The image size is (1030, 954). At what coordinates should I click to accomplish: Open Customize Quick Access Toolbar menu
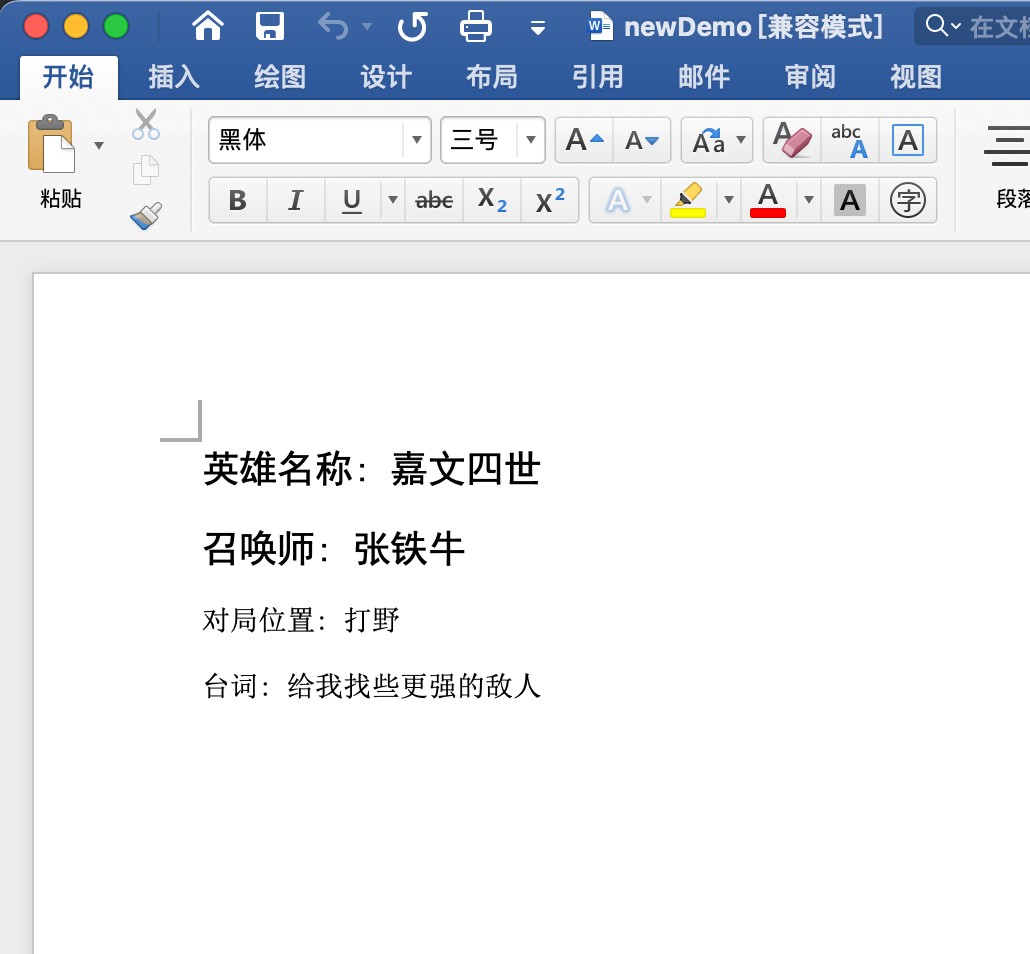[538, 28]
